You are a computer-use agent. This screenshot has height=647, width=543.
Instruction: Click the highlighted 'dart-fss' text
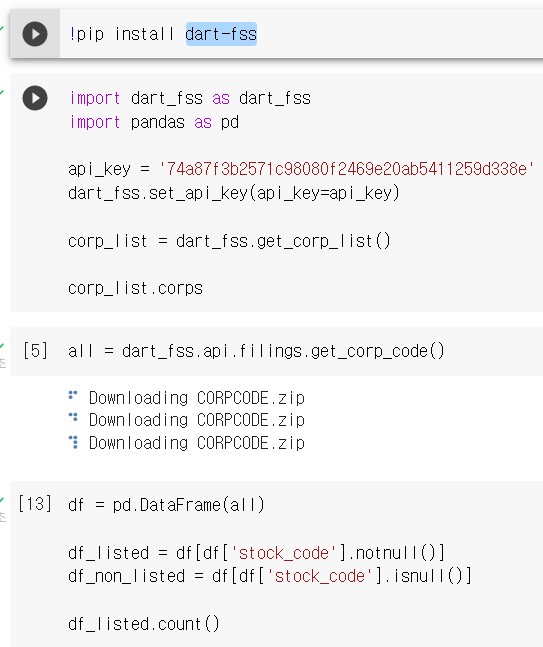pyautogui.click(x=221, y=34)
